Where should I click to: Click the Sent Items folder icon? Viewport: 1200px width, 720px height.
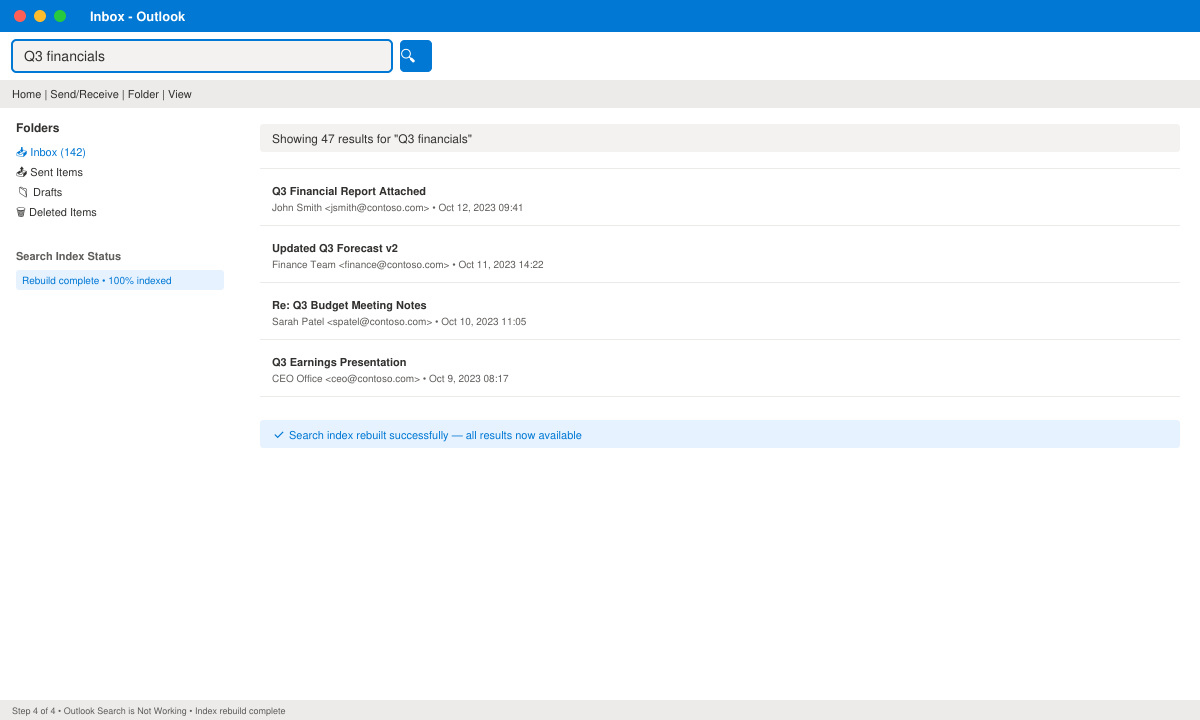[x=22, y=172]
